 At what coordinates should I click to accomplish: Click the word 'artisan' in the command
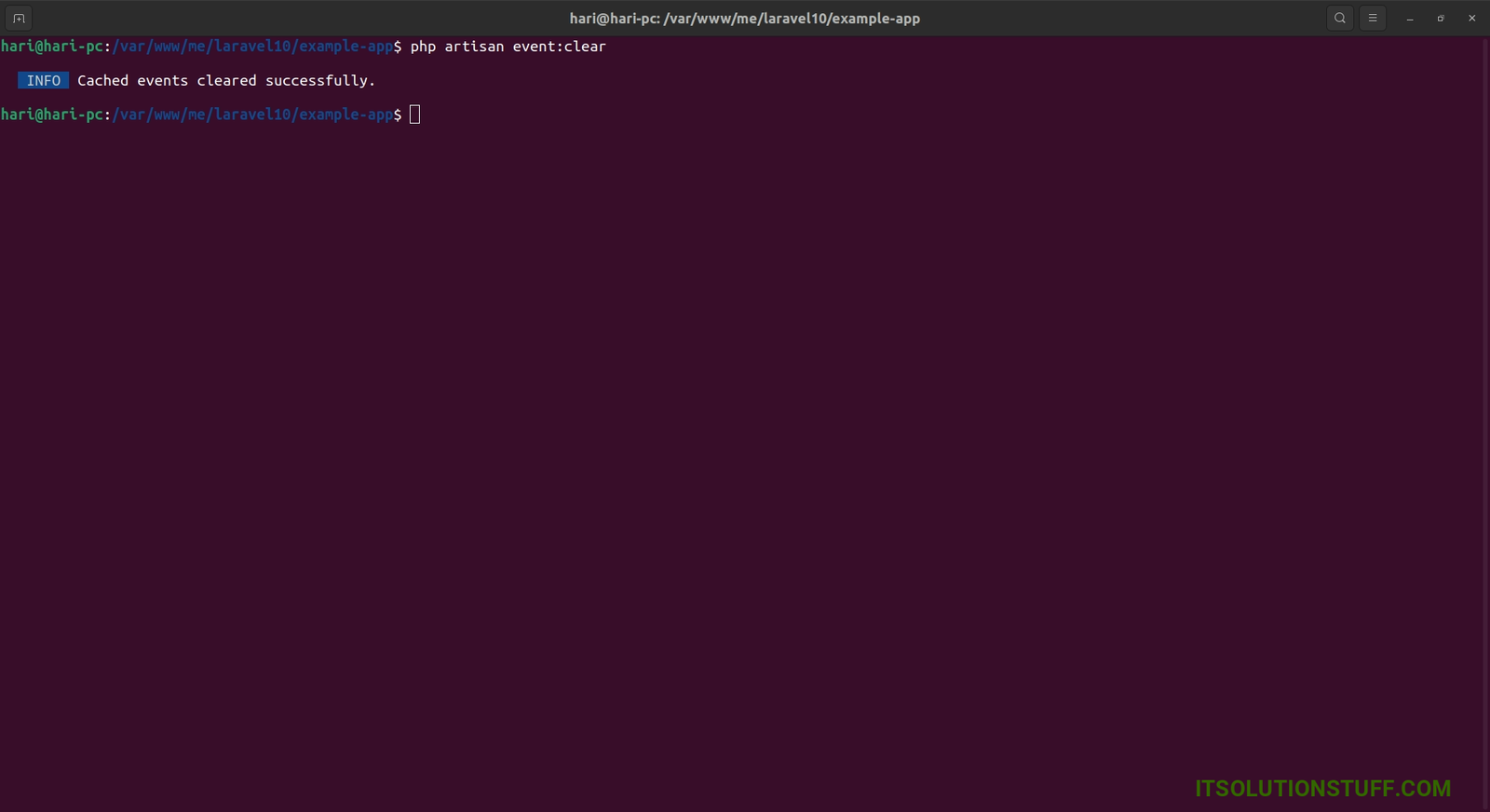tap(474, 47)
